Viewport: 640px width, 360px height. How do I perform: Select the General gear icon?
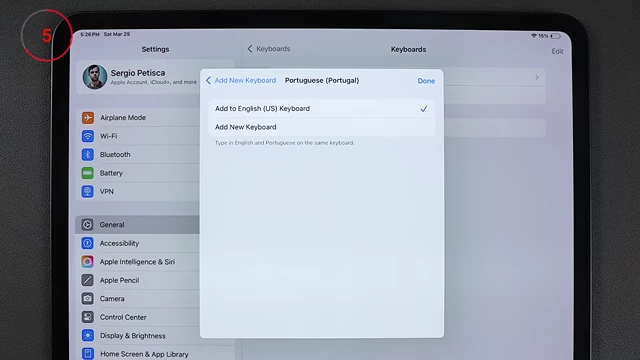click(x=87, y=224)
